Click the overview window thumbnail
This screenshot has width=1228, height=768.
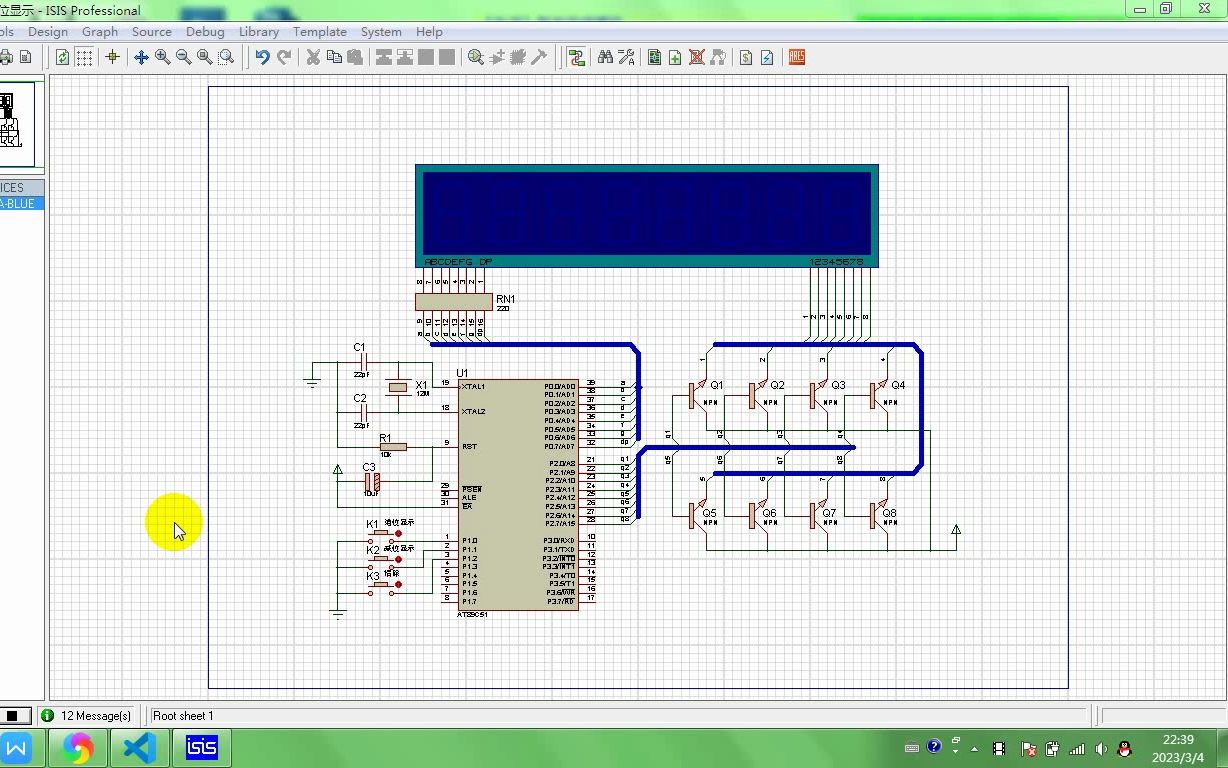pos(16,123)
